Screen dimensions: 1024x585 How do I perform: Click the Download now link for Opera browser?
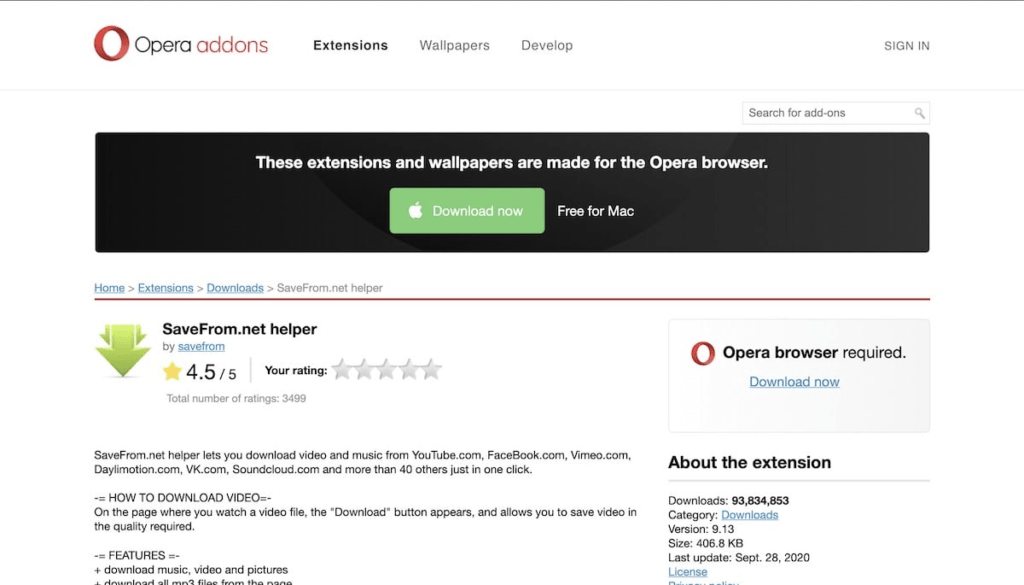[x=794, y=382]
